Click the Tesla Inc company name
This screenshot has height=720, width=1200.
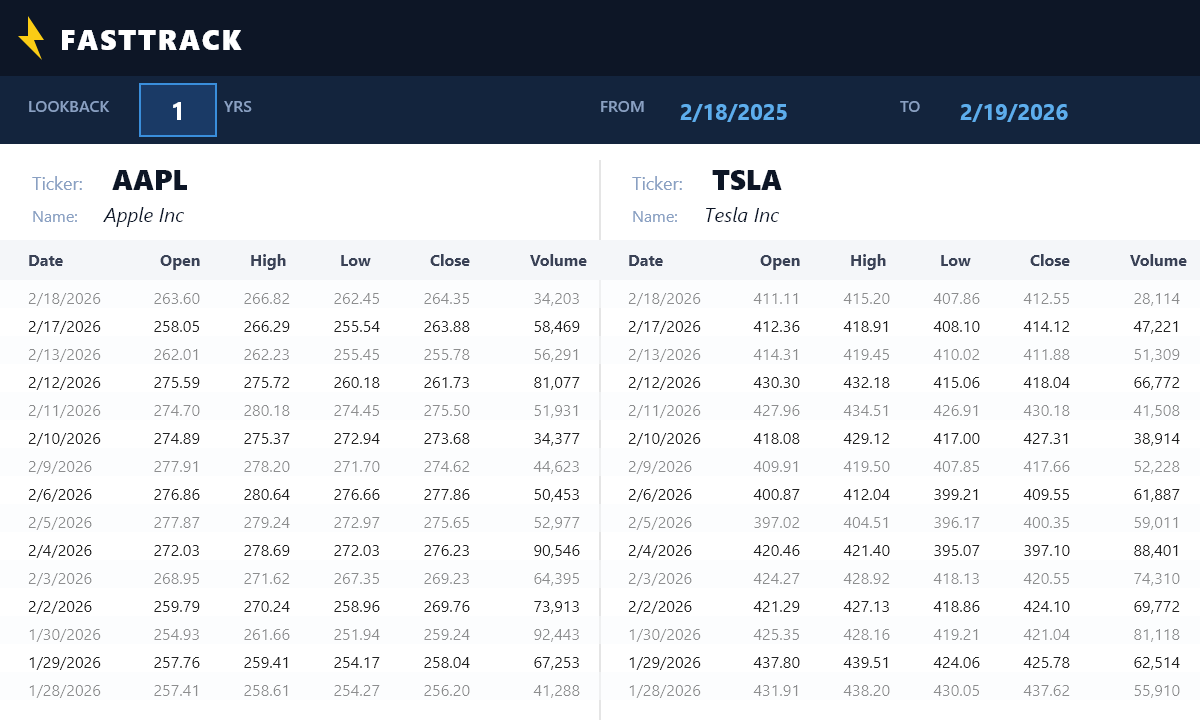tap(741, 216)
